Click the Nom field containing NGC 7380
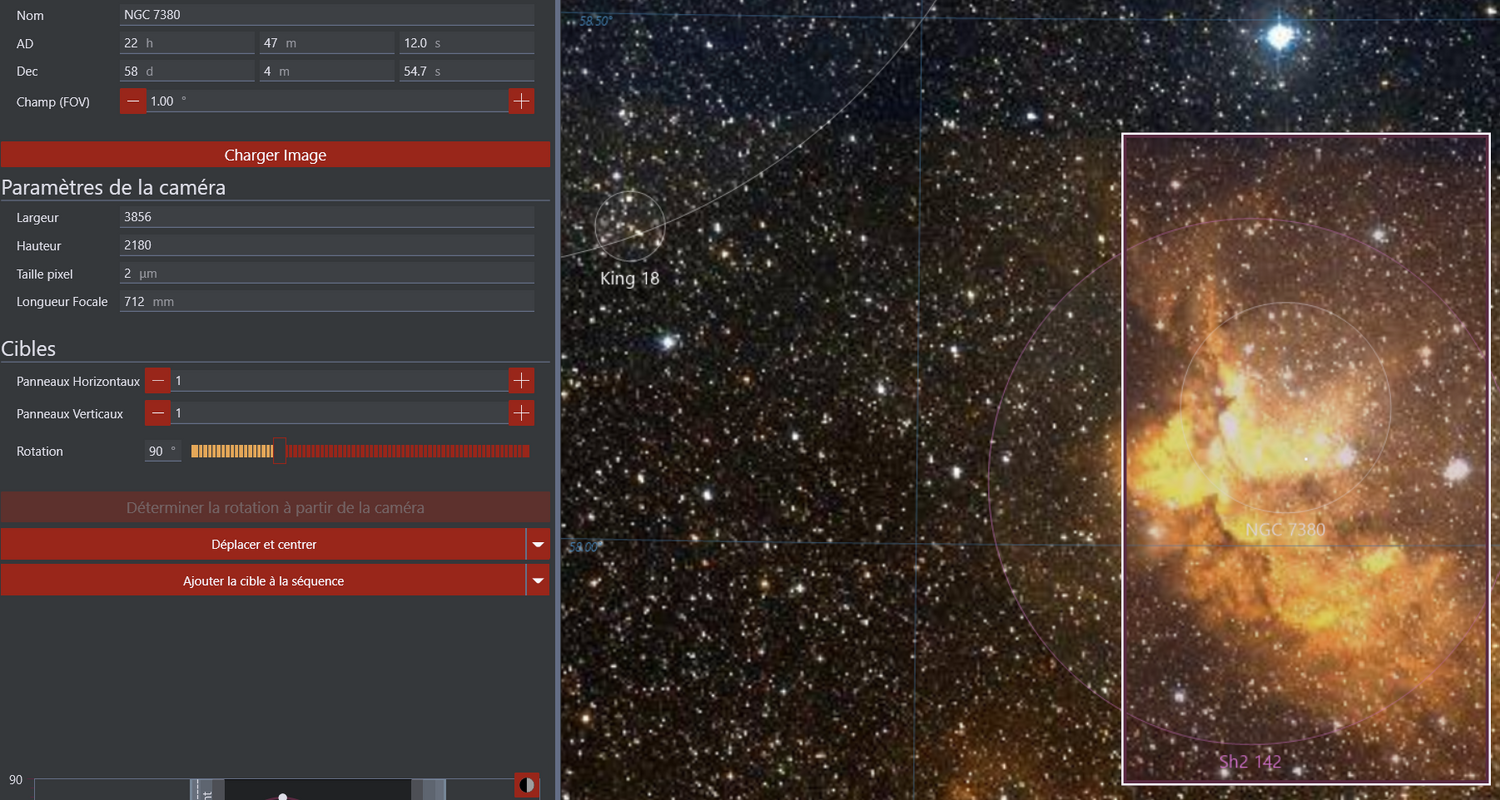This screenshot has height=800, width=1500. [x=327, y=16]
